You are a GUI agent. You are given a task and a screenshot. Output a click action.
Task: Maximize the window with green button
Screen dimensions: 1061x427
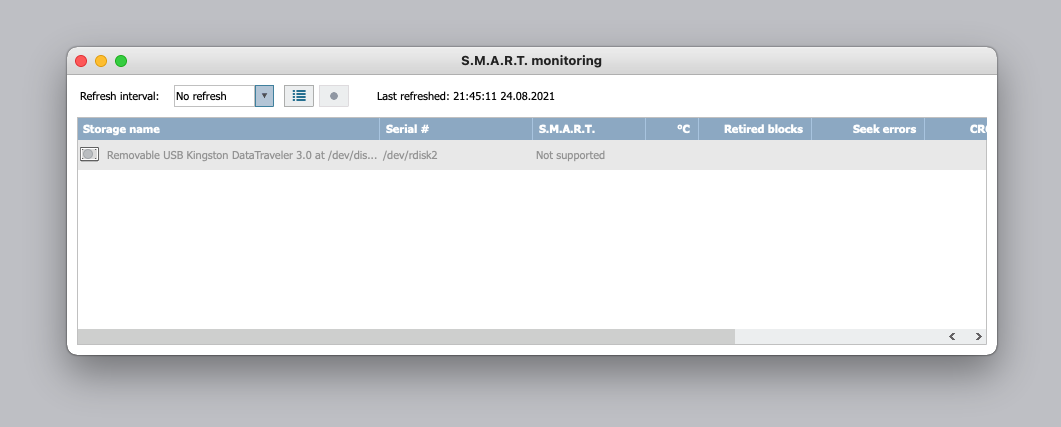[121, 61]
